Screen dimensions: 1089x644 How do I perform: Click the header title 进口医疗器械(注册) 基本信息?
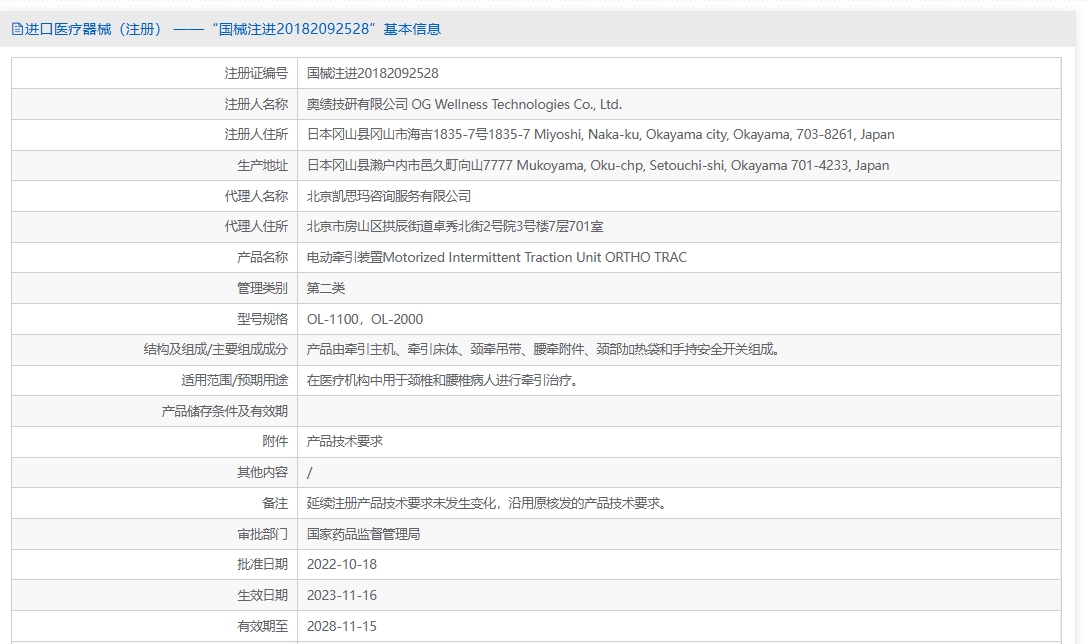click(x=233, y=29)
